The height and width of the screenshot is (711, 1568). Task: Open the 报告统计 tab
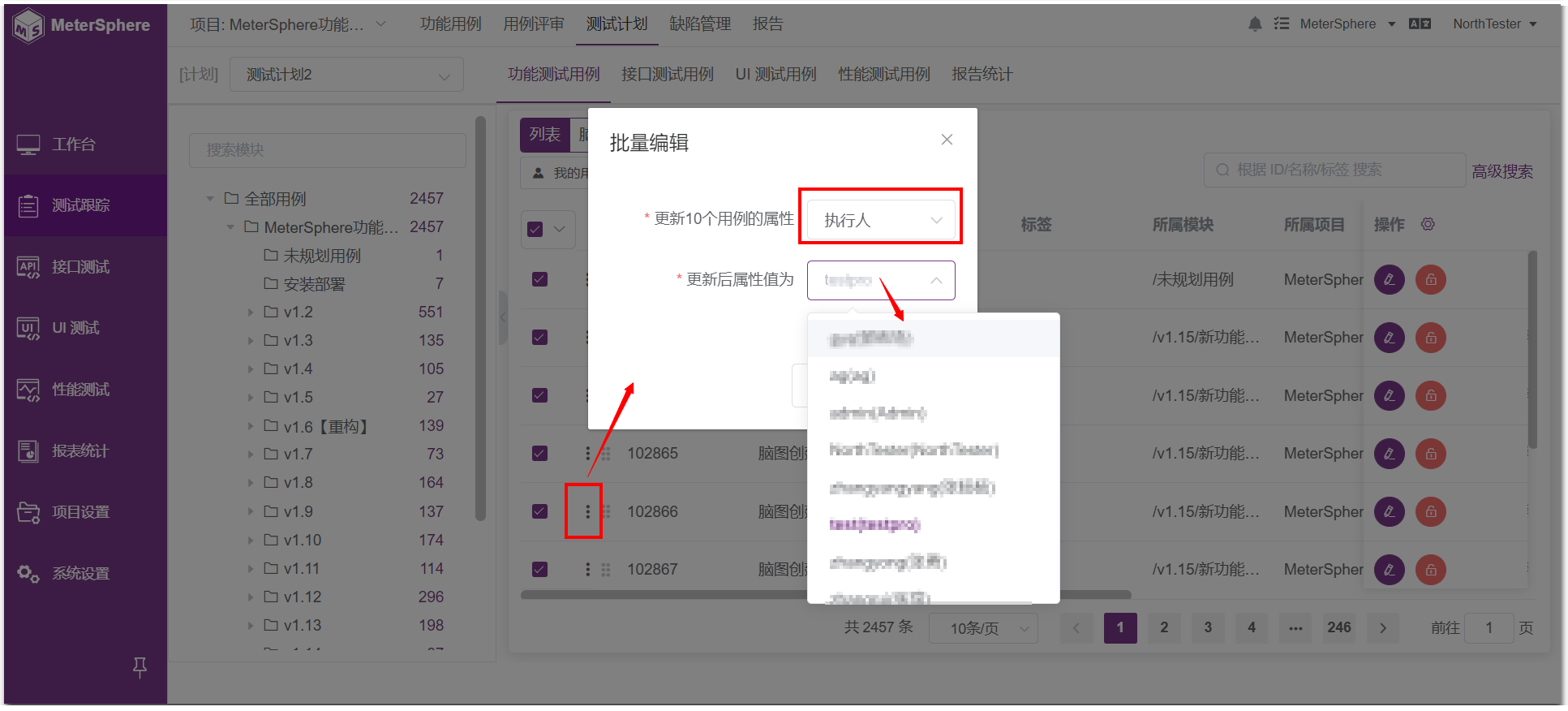click(x=982, y=75)
